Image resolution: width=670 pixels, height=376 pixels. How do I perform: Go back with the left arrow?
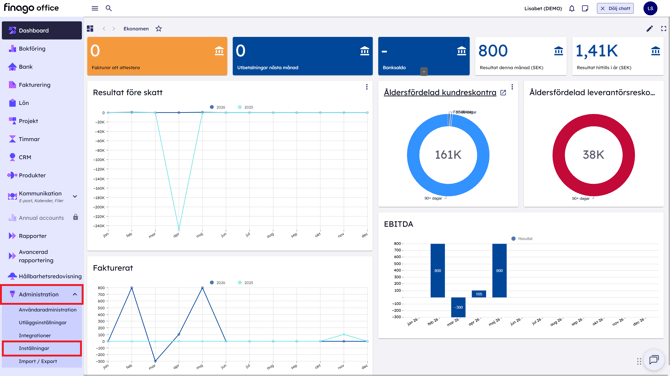104,29
